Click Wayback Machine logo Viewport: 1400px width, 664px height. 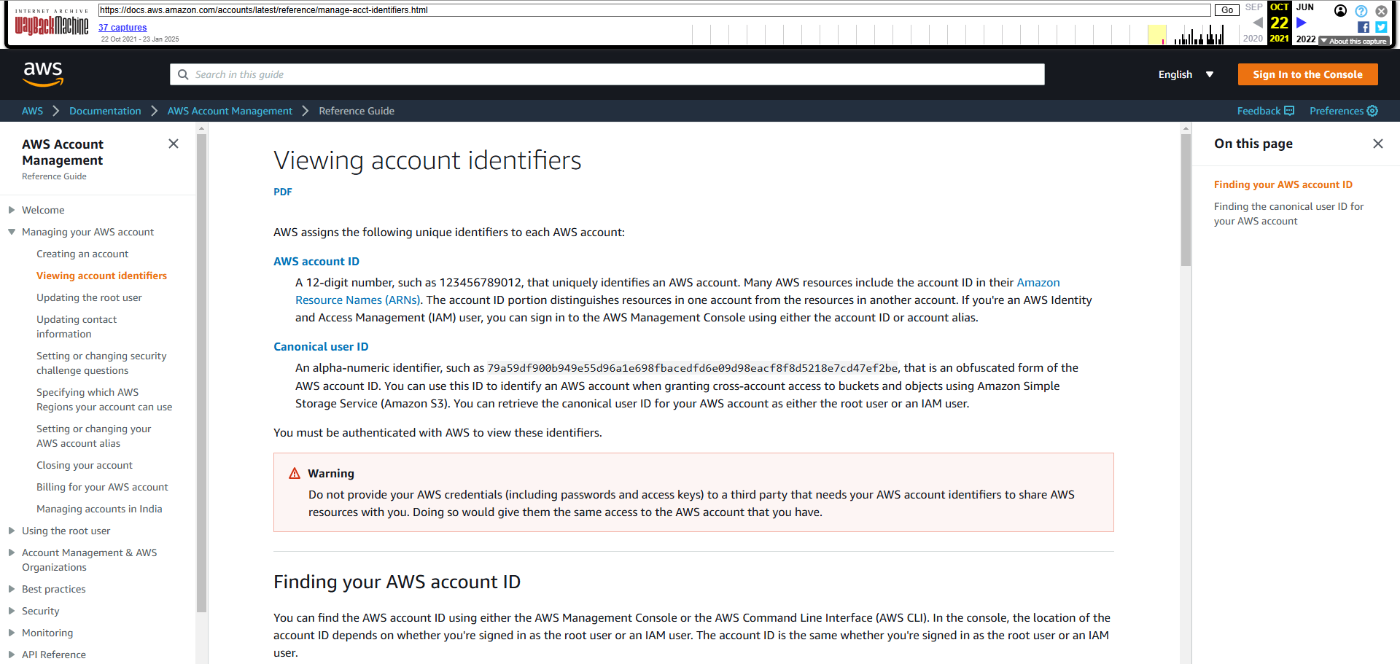pos(52,22)
